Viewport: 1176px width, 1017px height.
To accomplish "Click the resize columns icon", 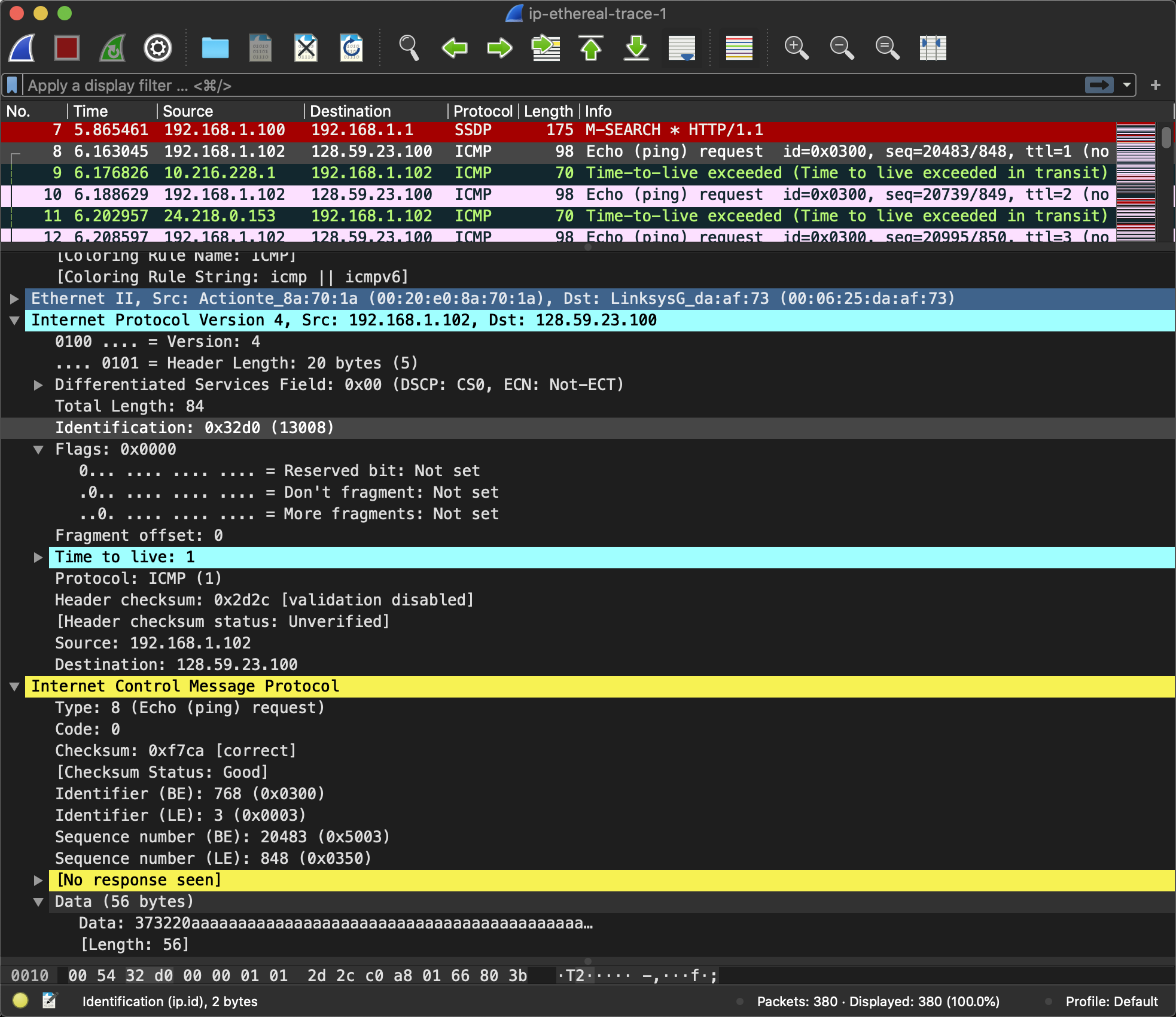I will 933,48.
